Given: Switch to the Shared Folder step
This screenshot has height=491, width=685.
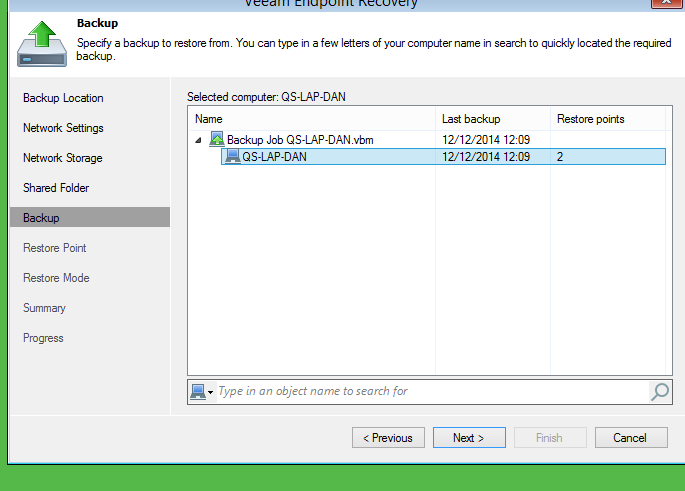Looking at the screenshot, I should (x=56, y=188).
